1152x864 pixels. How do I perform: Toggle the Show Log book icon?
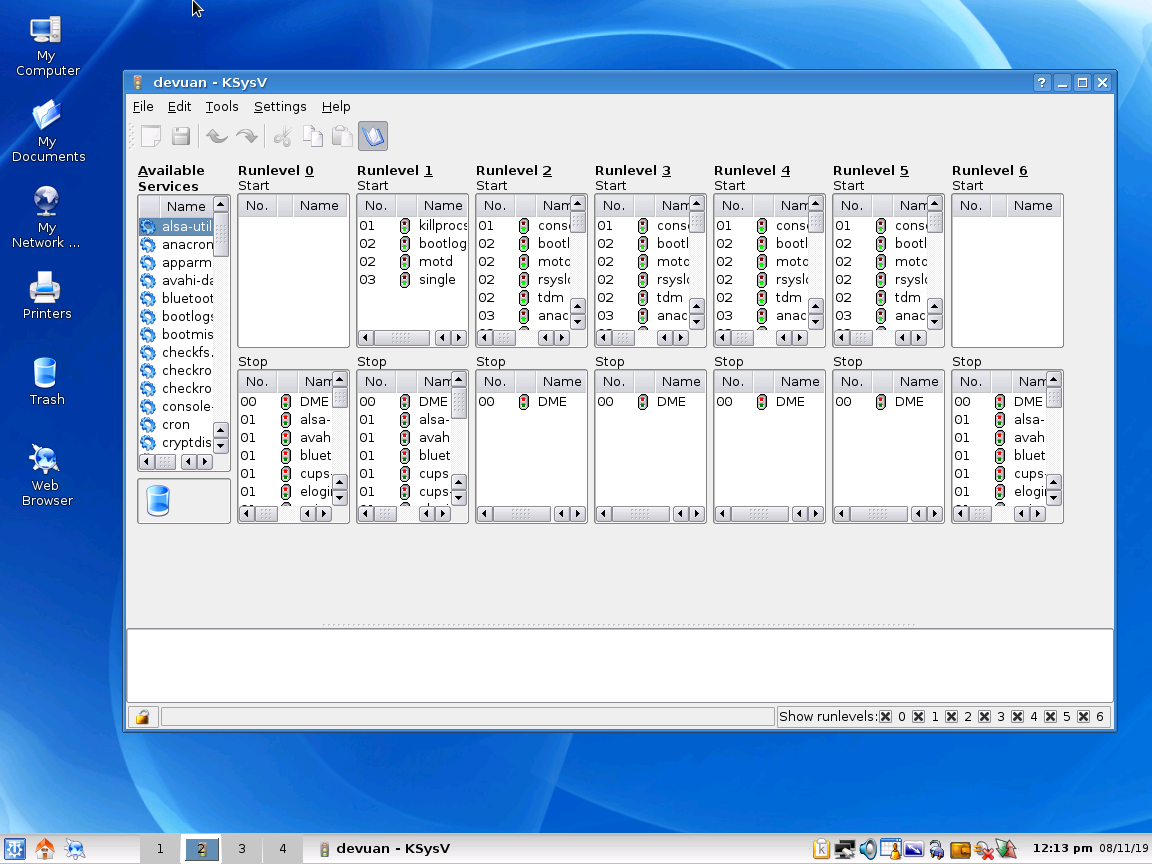(x=373, y=136)
